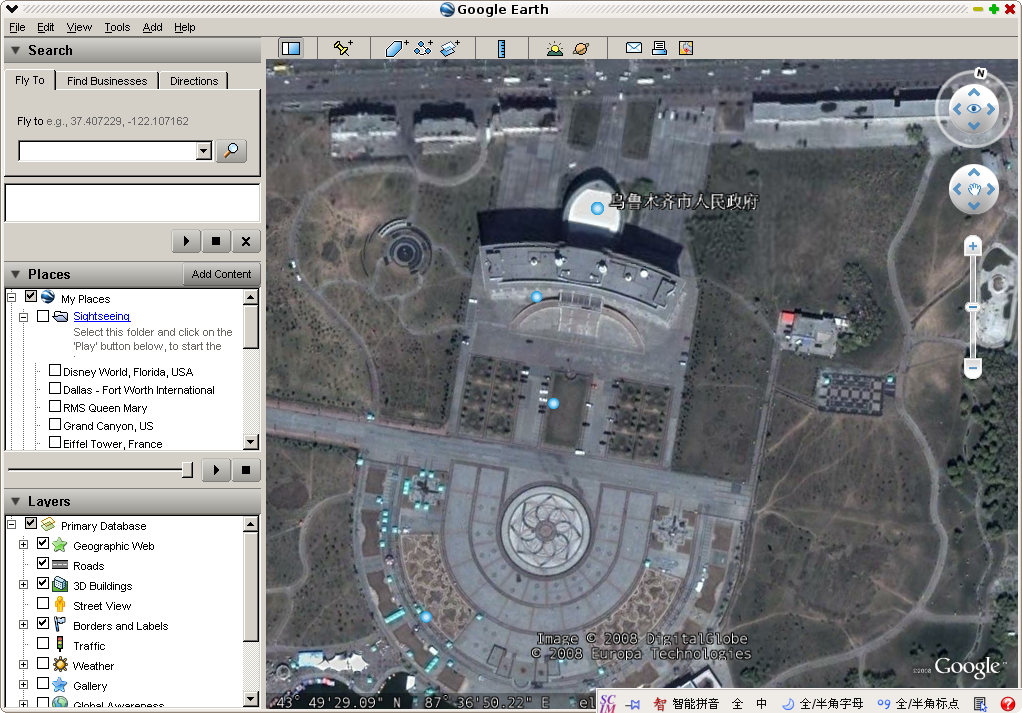Toggle the sidebar panel button
The width and height of the screenshot is (1022, 713).
pos(291,48)
